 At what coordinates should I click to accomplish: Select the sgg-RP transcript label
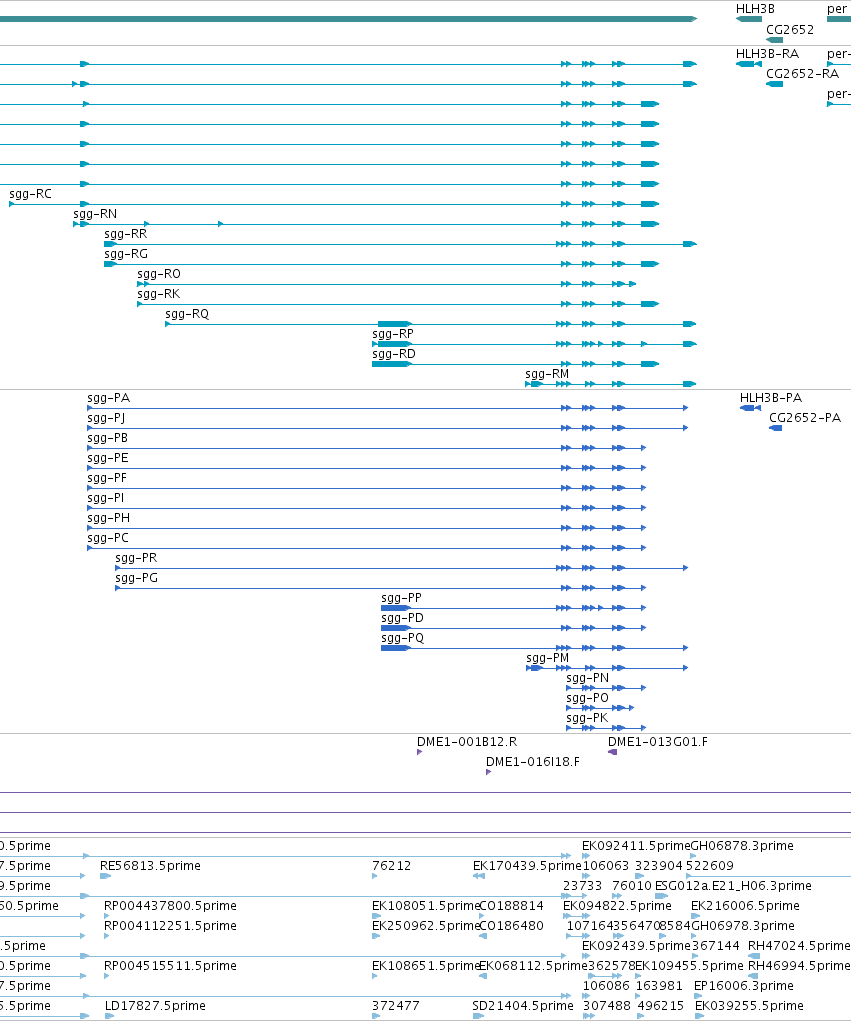(x=393, y=334)
